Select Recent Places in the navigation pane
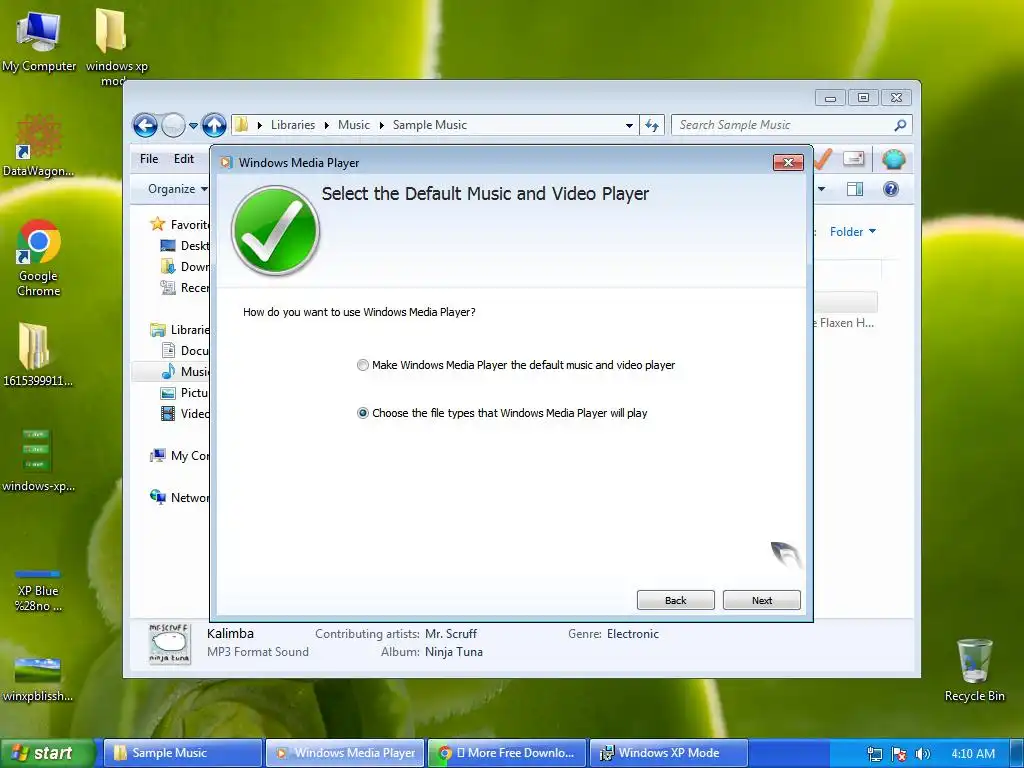 point(185,287)
